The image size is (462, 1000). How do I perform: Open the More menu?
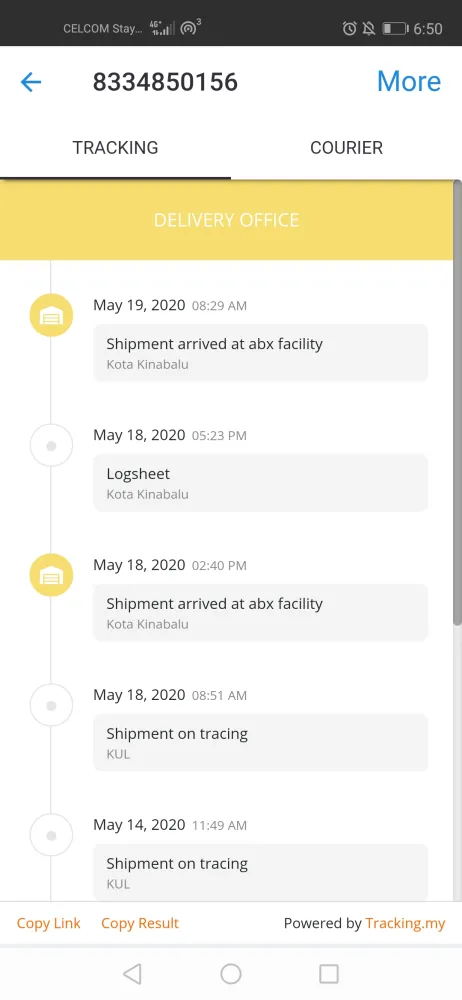coord(408,81)
